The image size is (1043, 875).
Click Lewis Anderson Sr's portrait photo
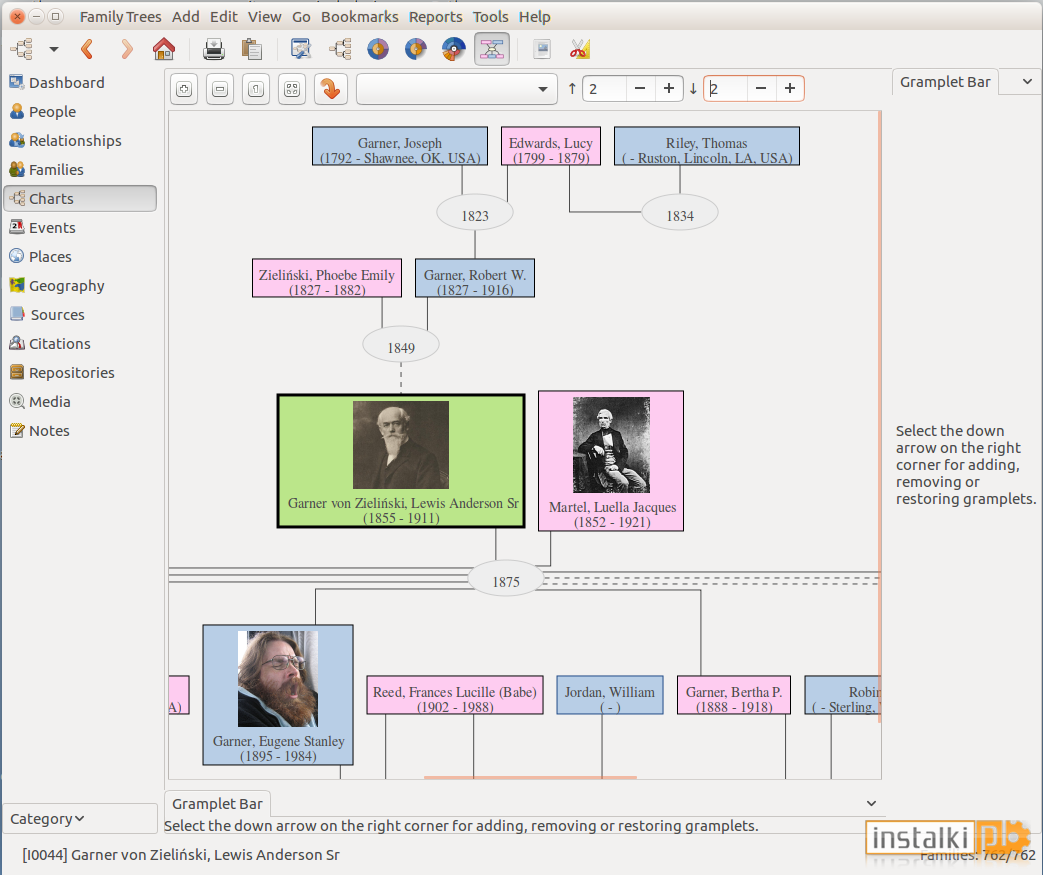[400, 445]
